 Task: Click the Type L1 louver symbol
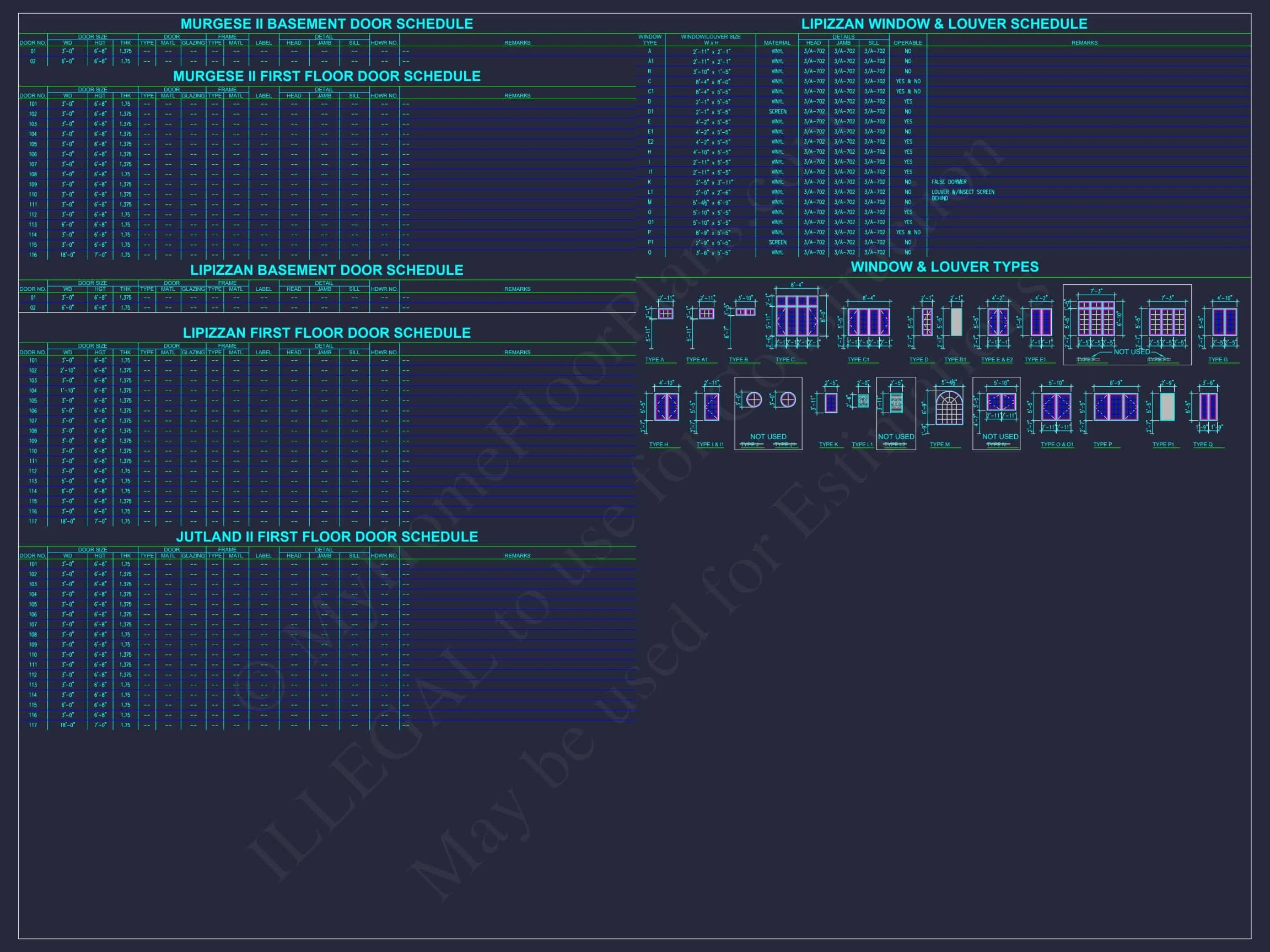click(863, 401)
